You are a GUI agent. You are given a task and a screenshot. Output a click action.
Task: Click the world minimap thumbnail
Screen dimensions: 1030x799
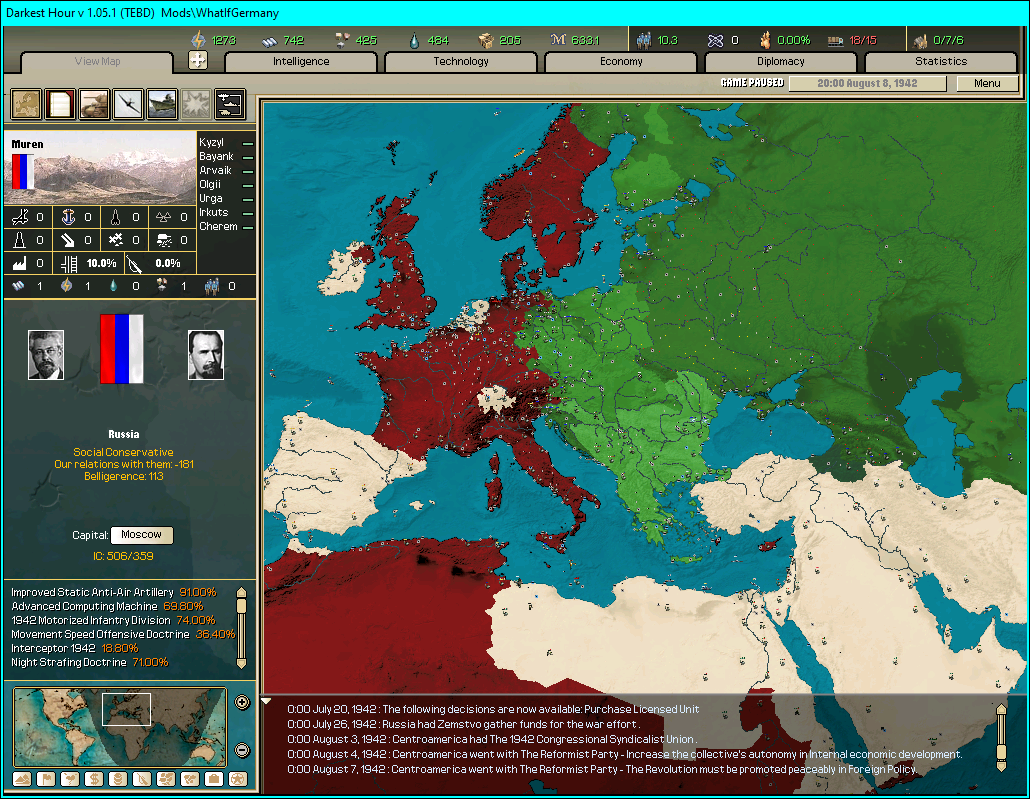pyautogui.click(x=120, y=726)
